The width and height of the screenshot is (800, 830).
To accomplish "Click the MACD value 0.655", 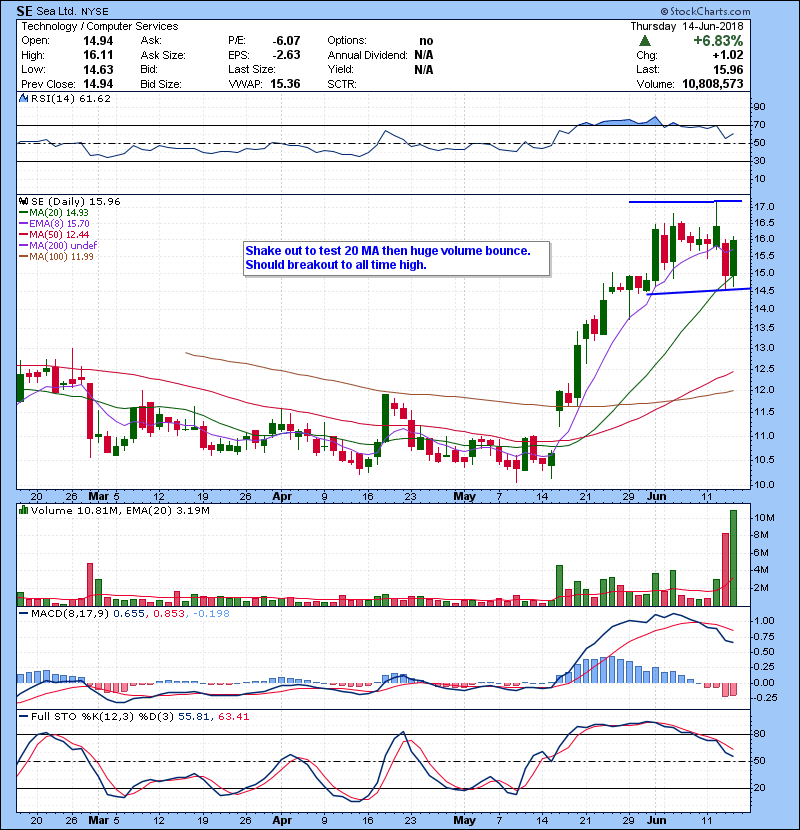I will tap(129, 614).
